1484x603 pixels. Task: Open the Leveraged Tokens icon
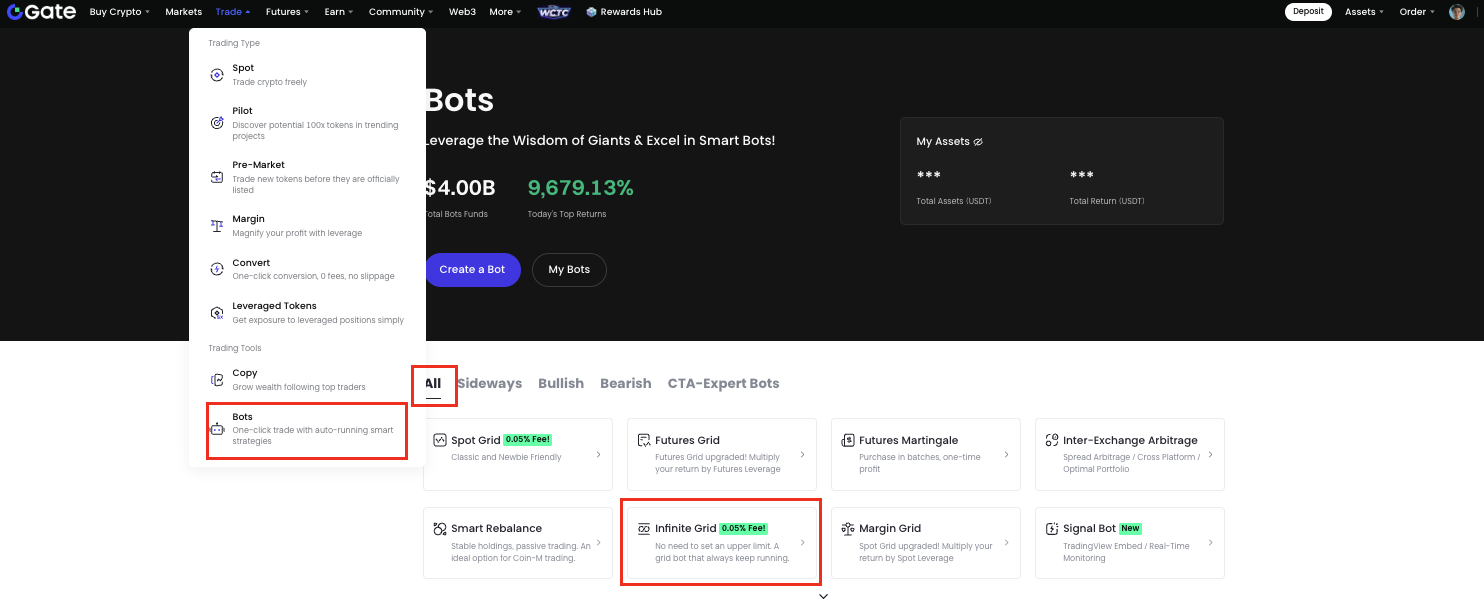[x=217, y=313]
